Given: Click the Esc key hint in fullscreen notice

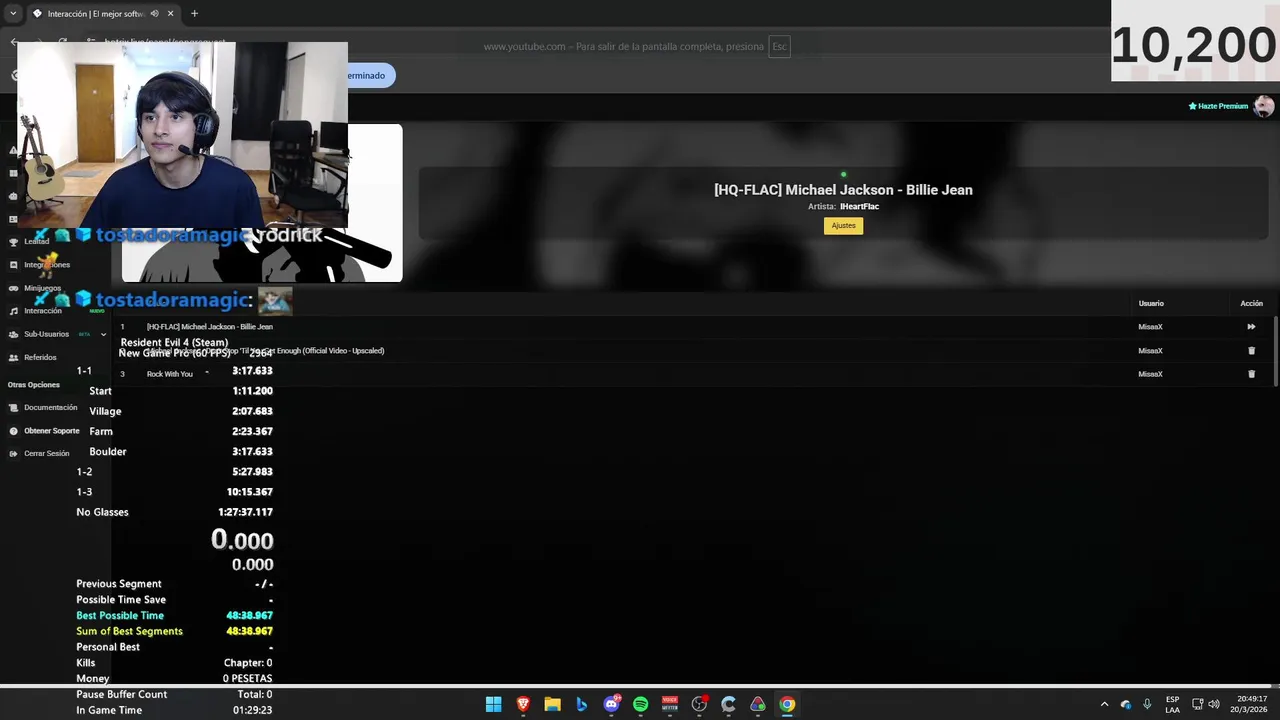Looking at the screenshot, I should (779, 47).
